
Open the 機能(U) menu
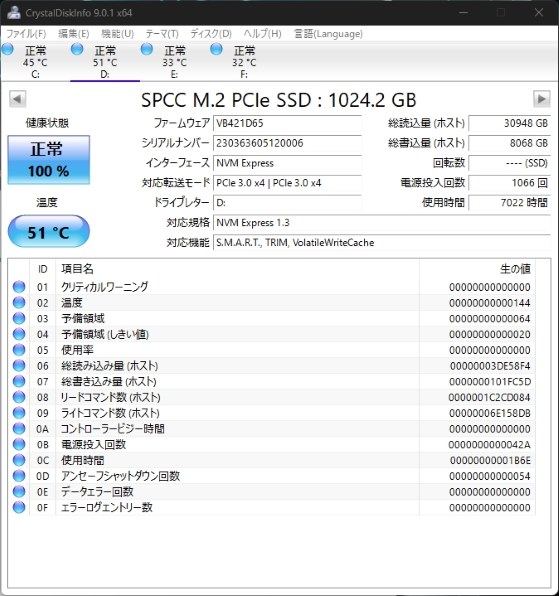(117, 34)
